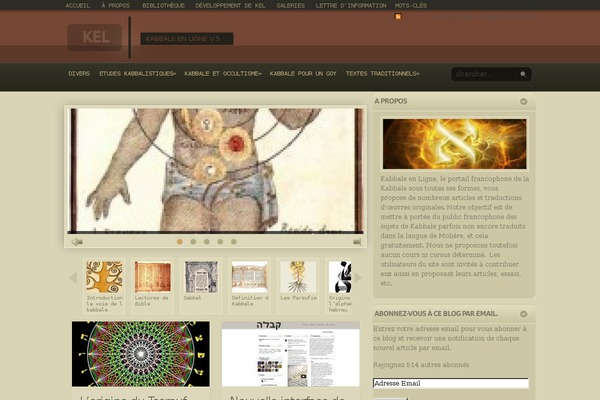Open Kabbale pour un Goy menu
The height and width of the screenshot is (400, 600).
[303, 73]
